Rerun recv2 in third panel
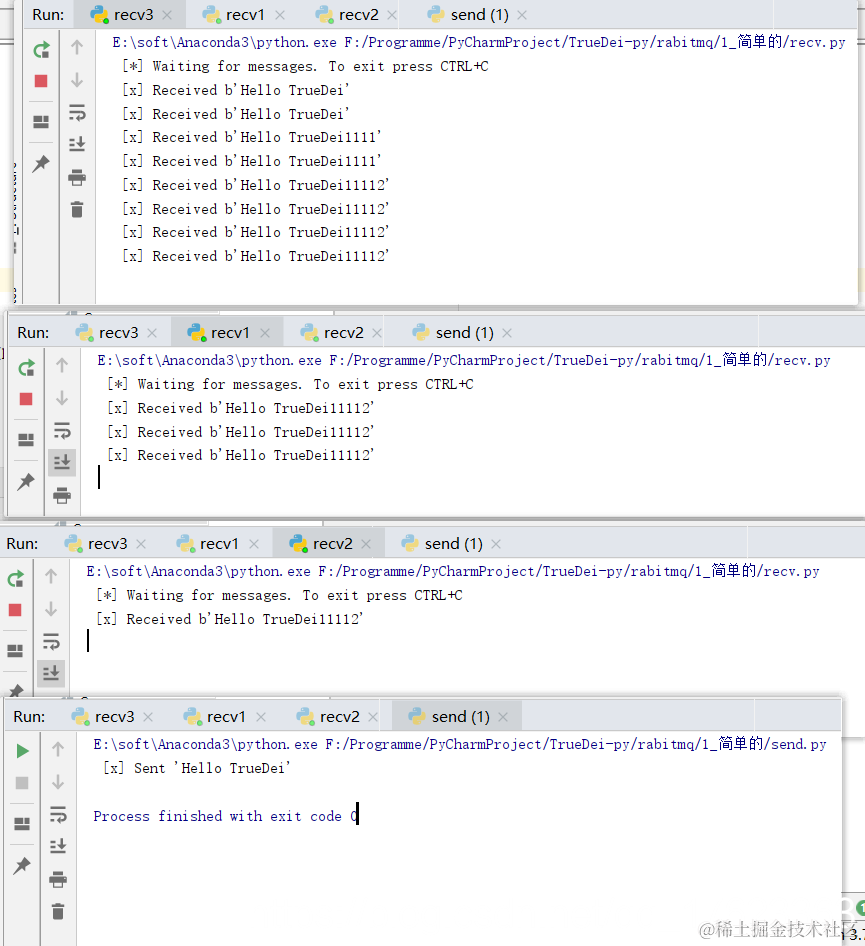The height and width of the screenshot is (946, 865). point(15,579)
